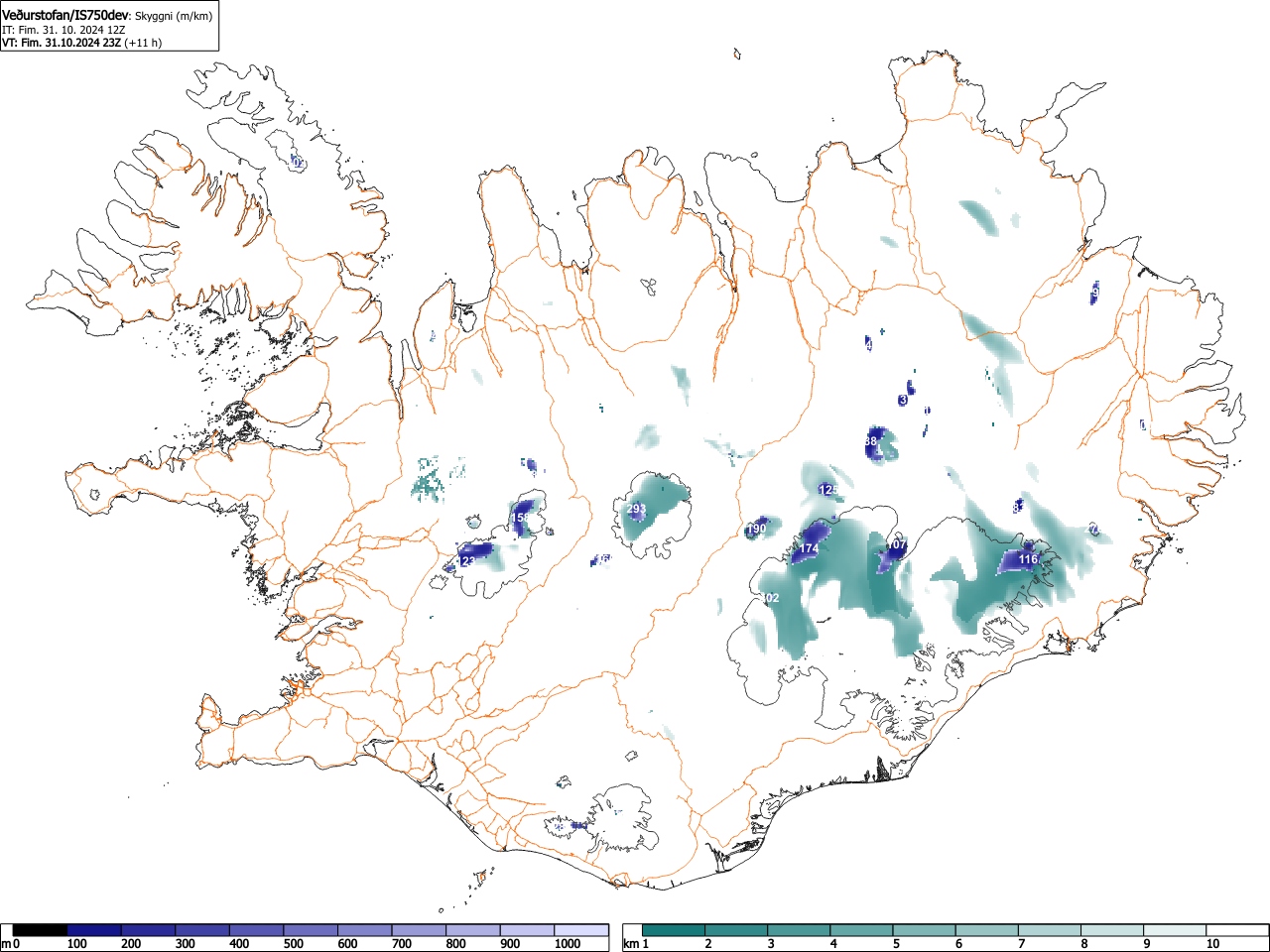This screenshot has width=1270, height=952.
Task: Click the '125' visibility value on the map
Action: (828, 490)
